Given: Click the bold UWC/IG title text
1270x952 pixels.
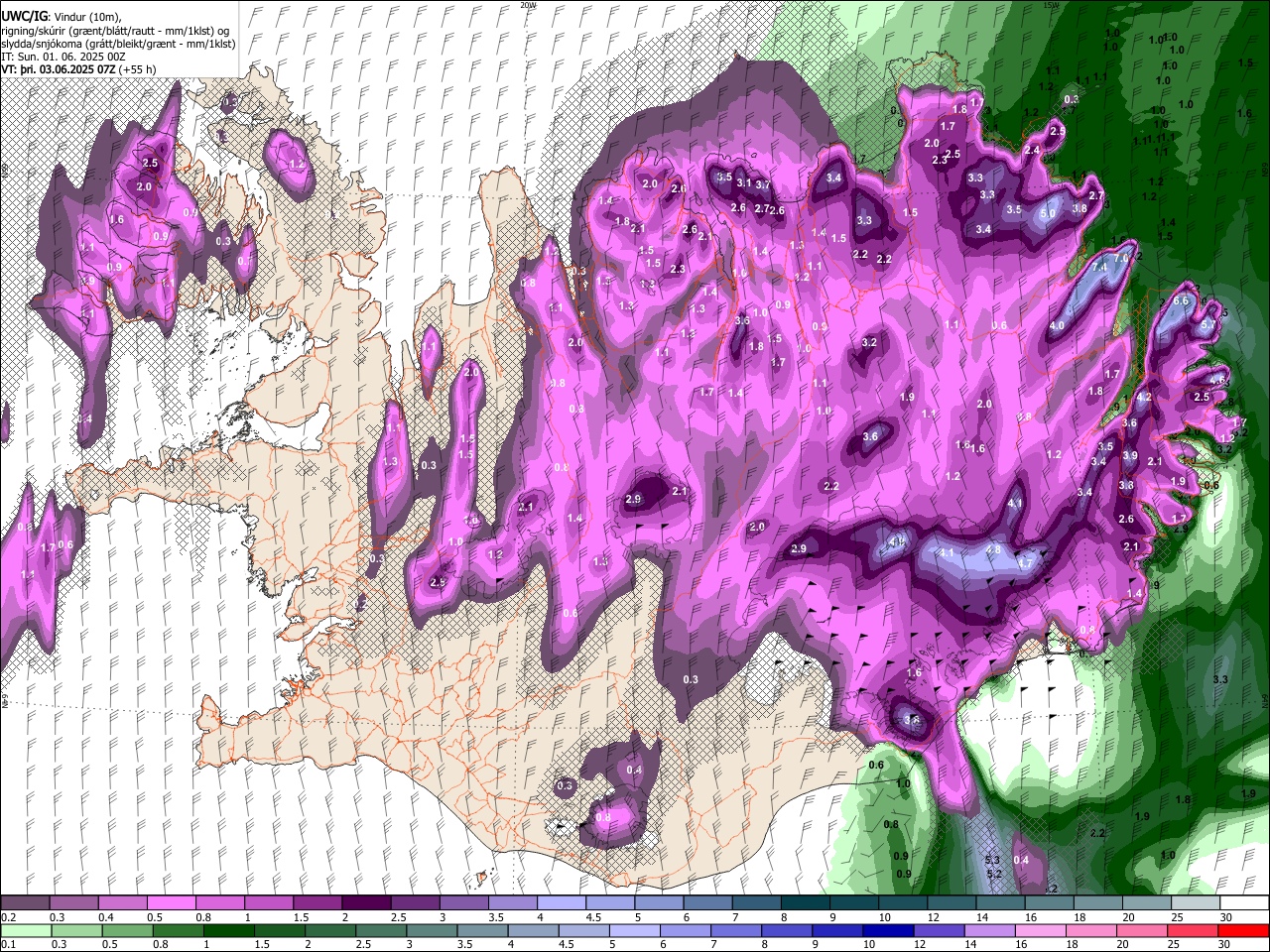Looking at the screenshot, I should point(23,16).
